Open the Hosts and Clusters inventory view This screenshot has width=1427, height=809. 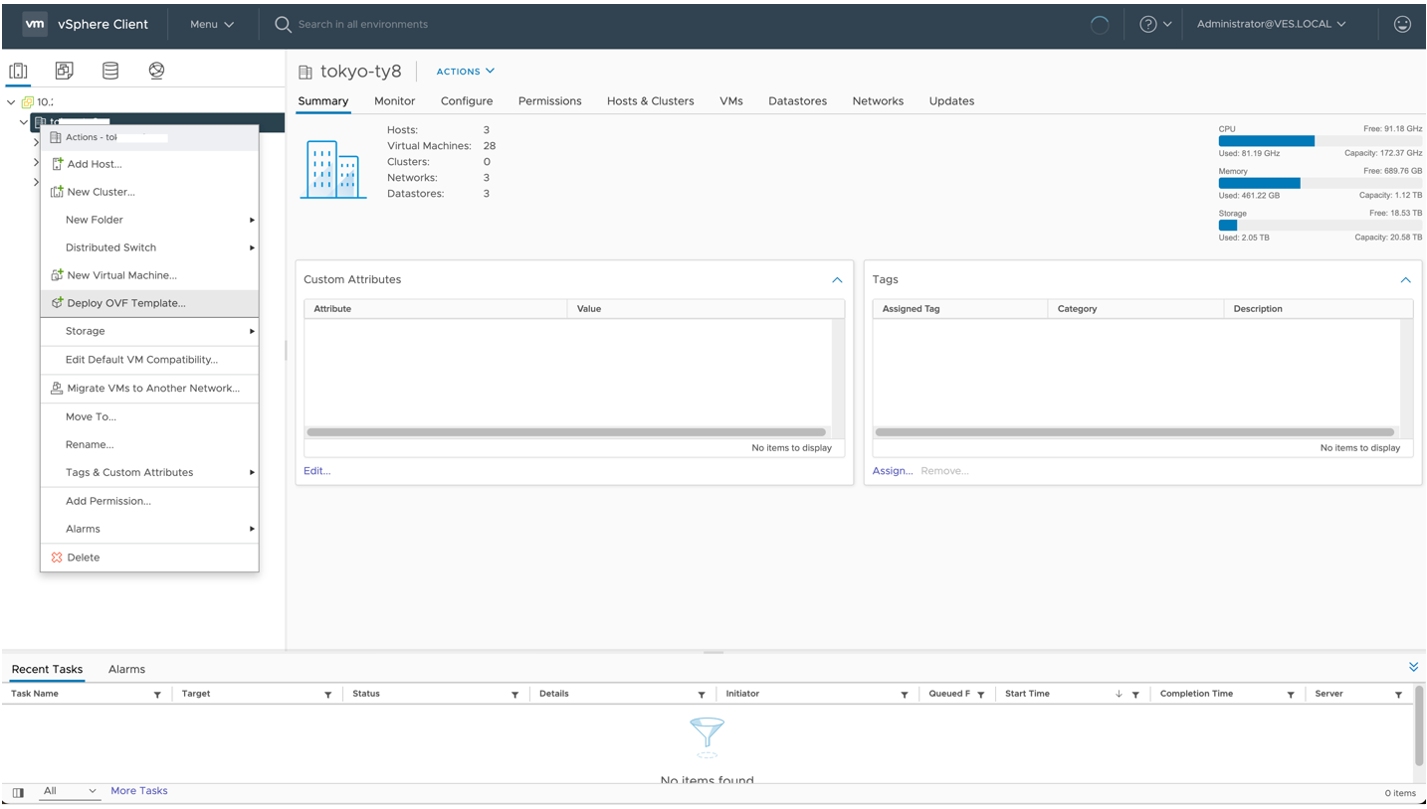[x=18, y=70]
